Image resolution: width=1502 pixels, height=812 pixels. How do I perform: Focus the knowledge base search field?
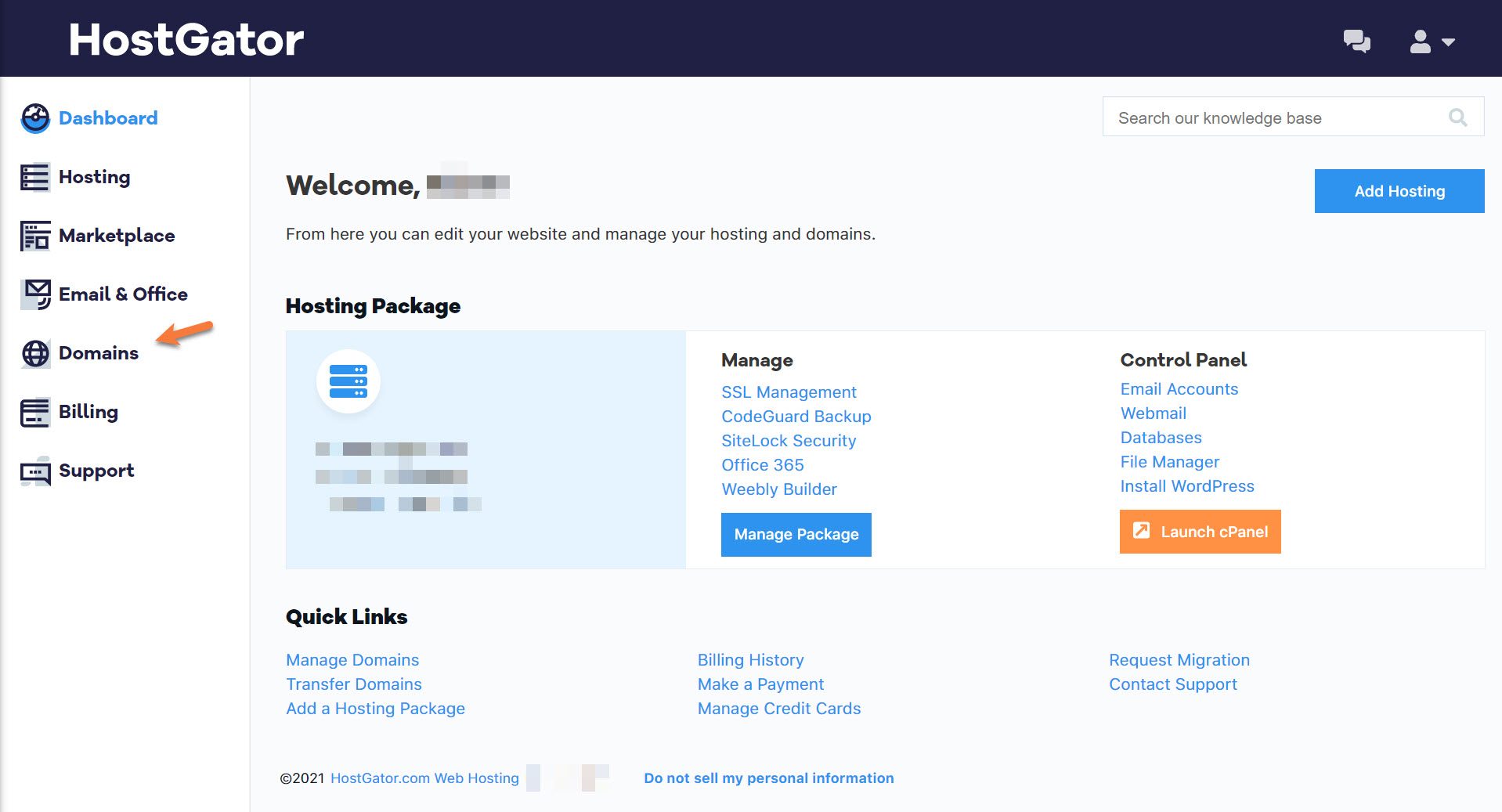click(1276, 117)
